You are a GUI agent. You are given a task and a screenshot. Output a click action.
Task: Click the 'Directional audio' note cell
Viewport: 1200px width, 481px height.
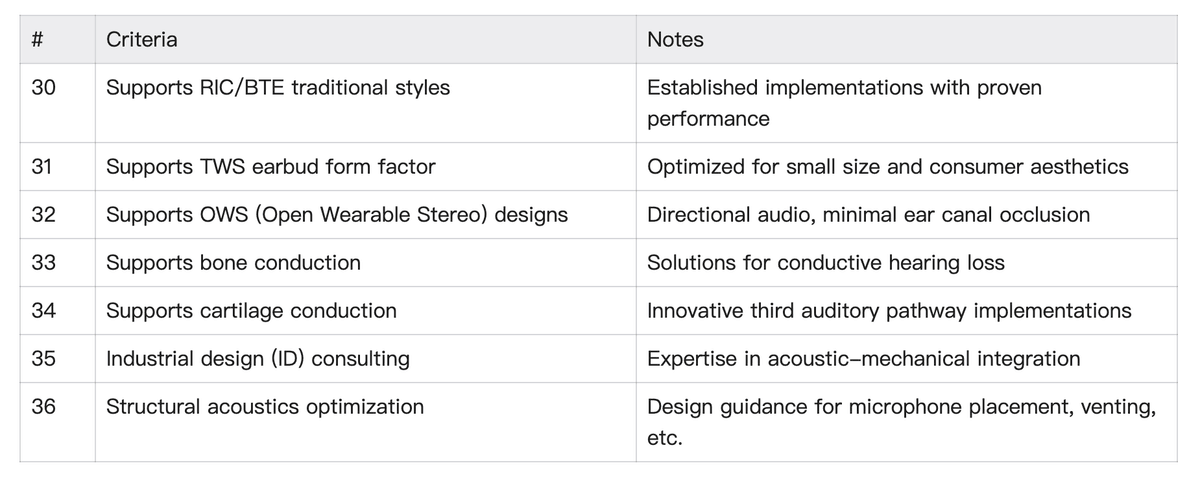(868, 215)
